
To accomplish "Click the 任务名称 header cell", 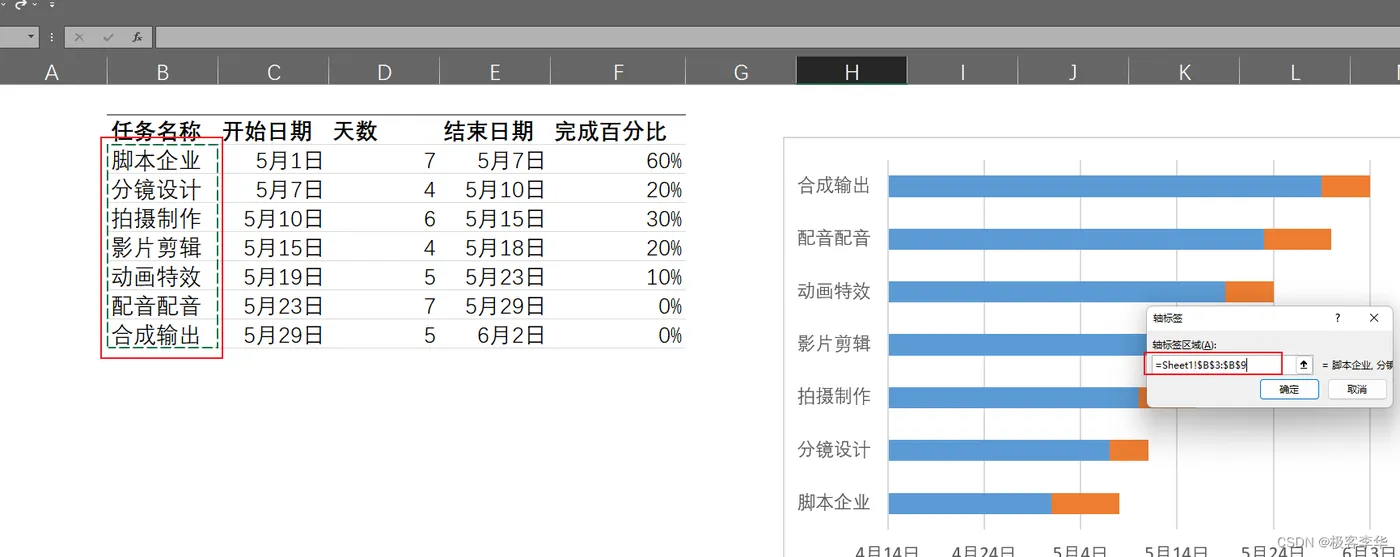I will coord(162,131).
